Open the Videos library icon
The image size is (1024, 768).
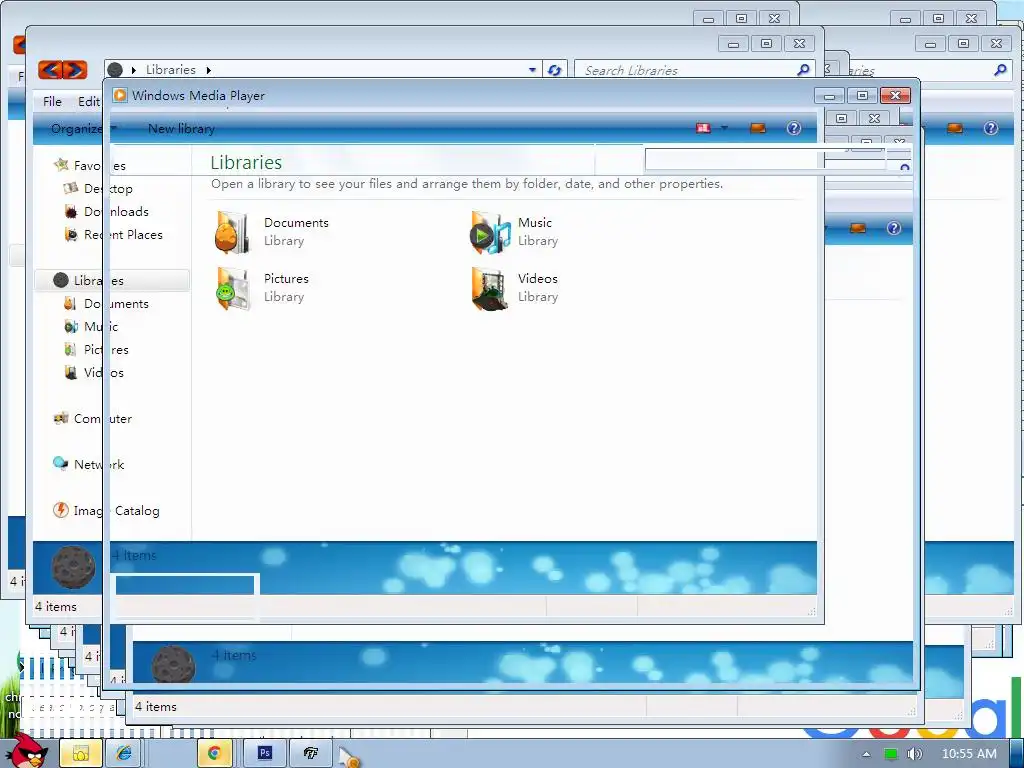click(x=490, y=288)
